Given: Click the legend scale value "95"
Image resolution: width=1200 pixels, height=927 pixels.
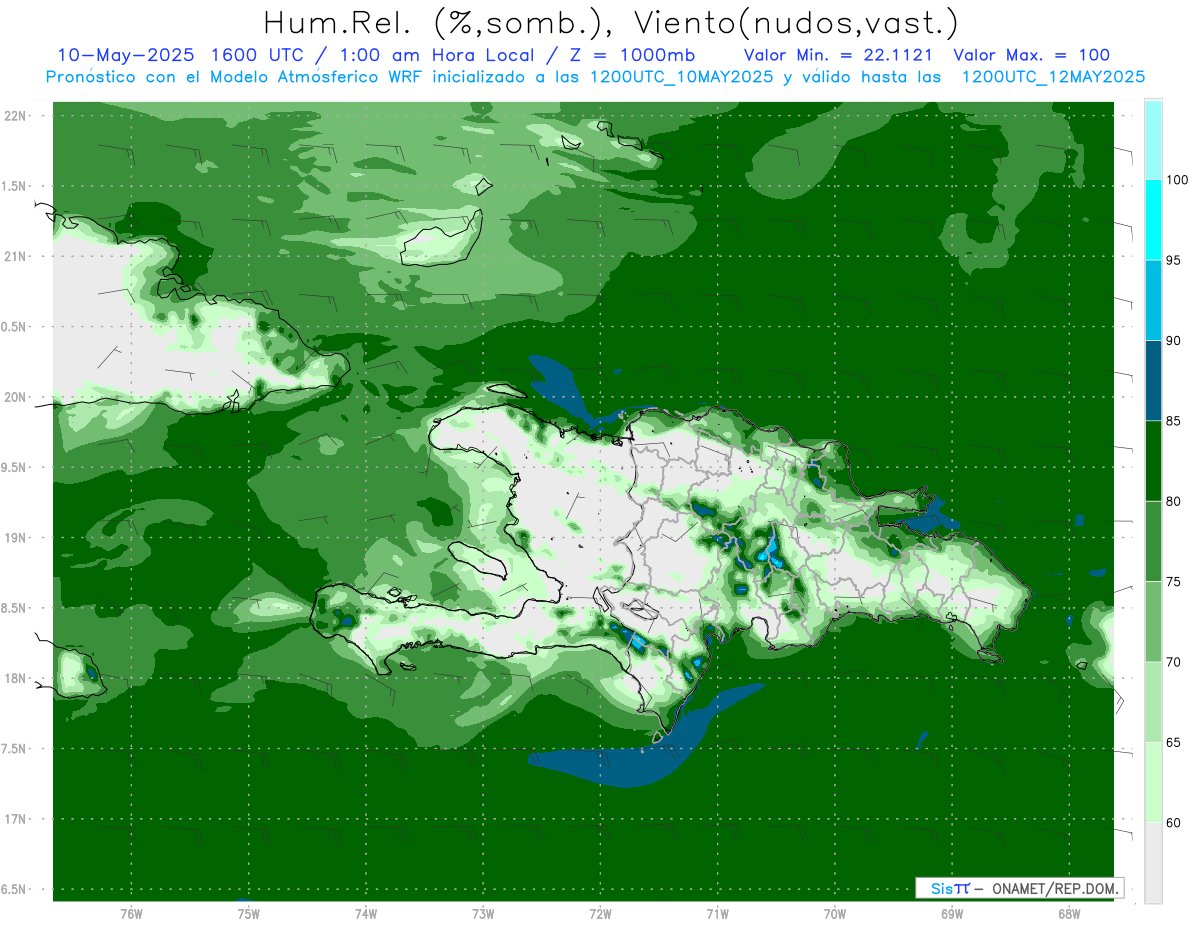Looking at the screenshot, I should pyautogui.click(x=1174, y=261).
